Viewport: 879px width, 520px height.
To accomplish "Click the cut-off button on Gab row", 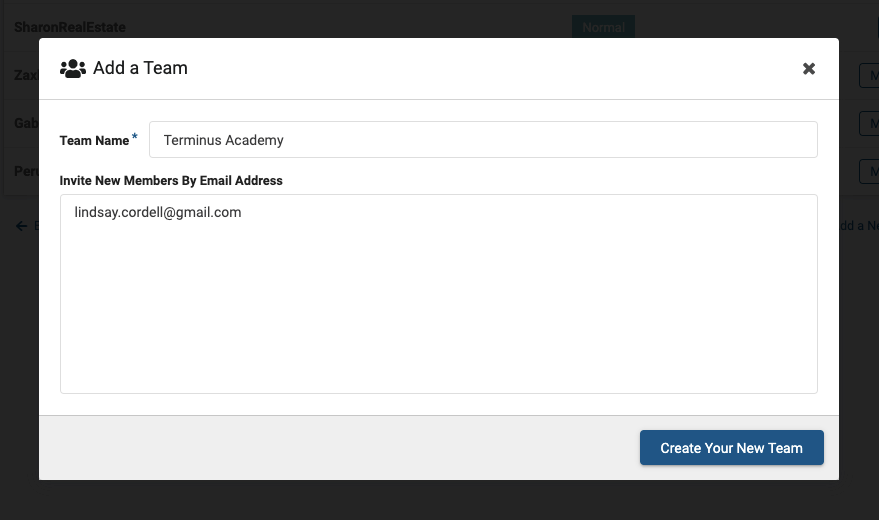I will click(869, 123).
